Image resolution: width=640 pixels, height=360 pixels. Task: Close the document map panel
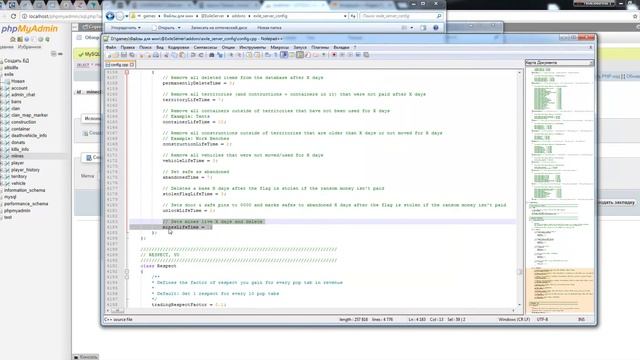click(591, 62)
